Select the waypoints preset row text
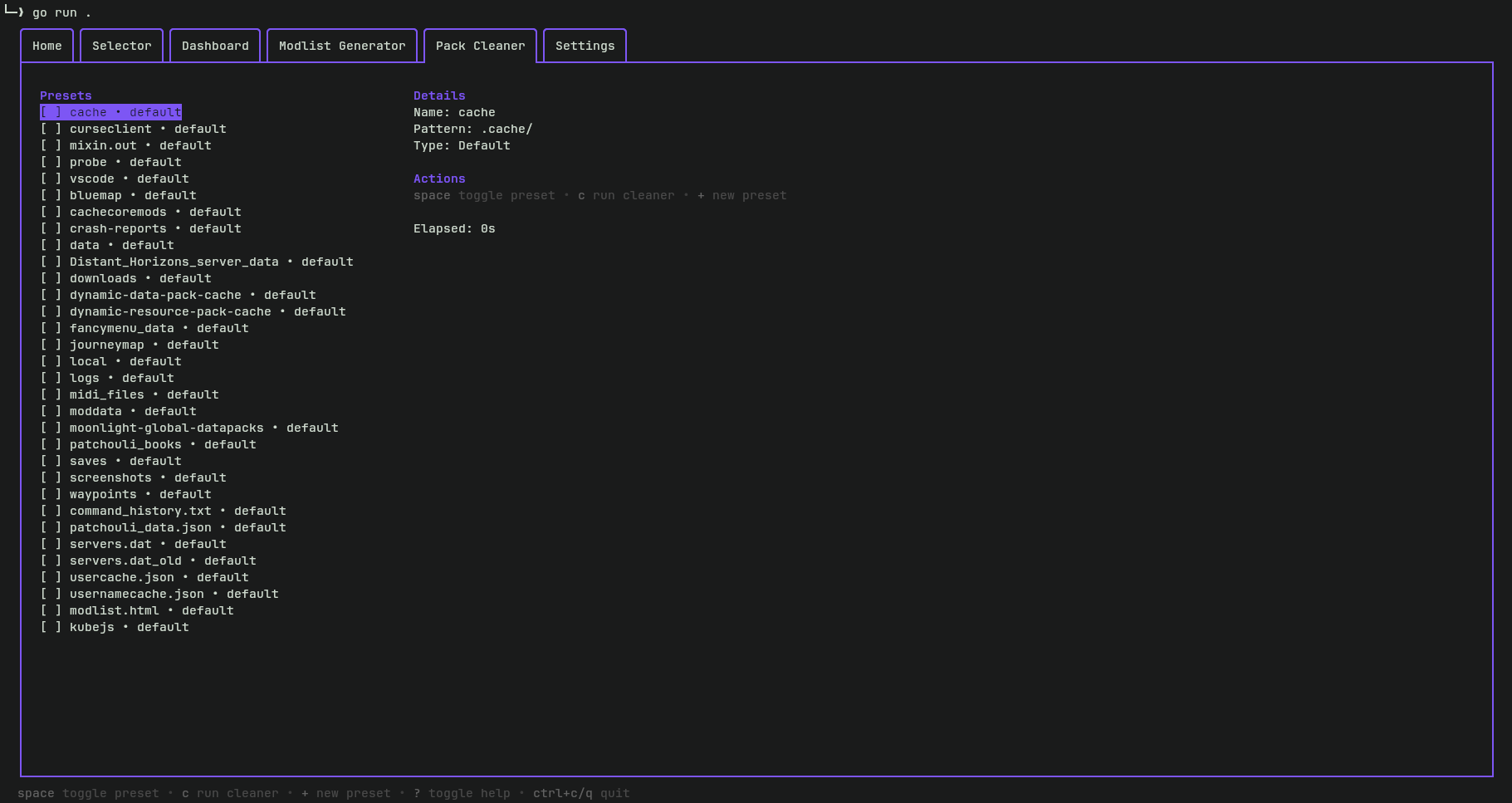The image size is (1512, 803). tap(140, 494)
